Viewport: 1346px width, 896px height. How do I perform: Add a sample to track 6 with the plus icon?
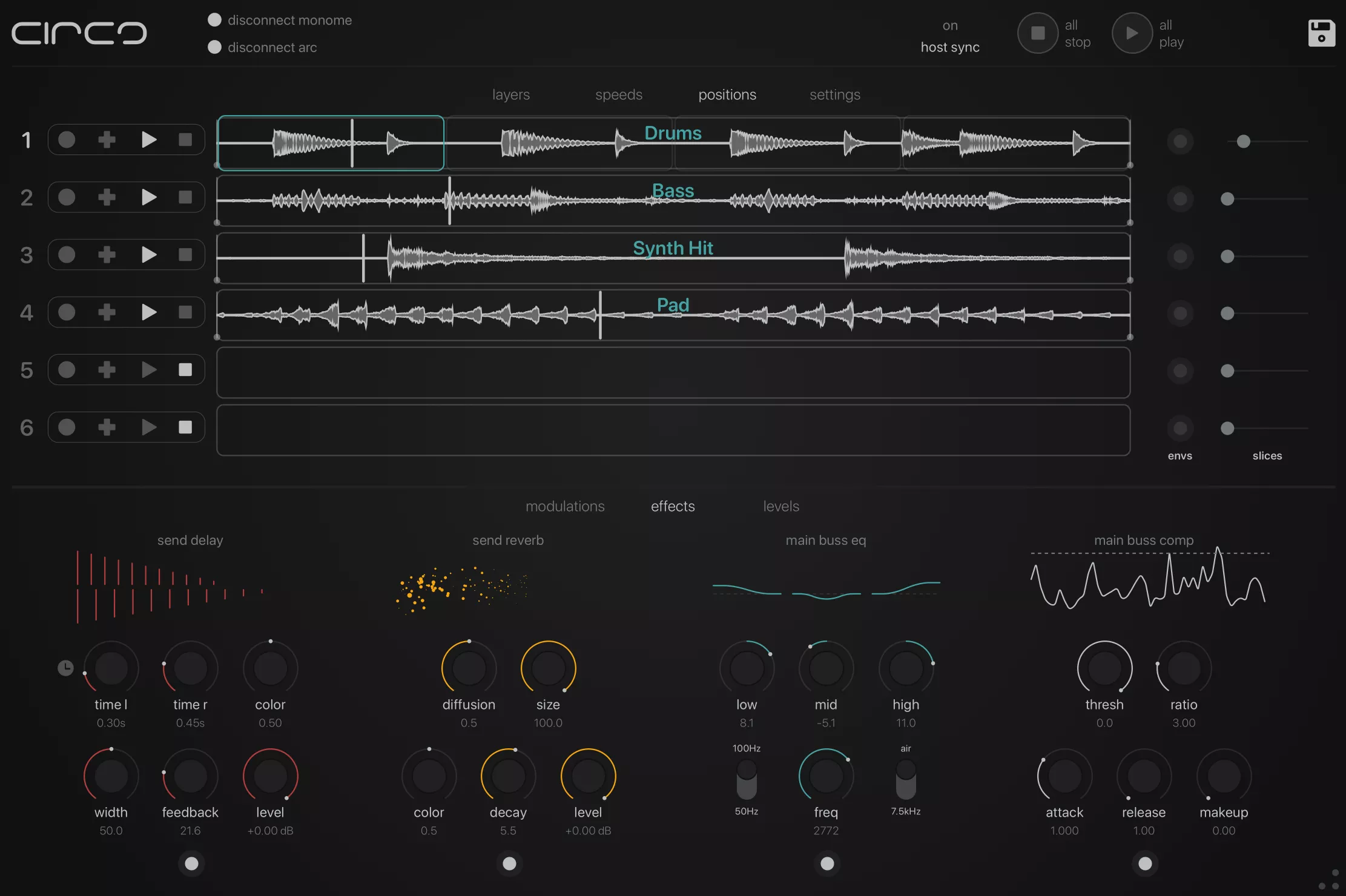[x=107, y=427]
